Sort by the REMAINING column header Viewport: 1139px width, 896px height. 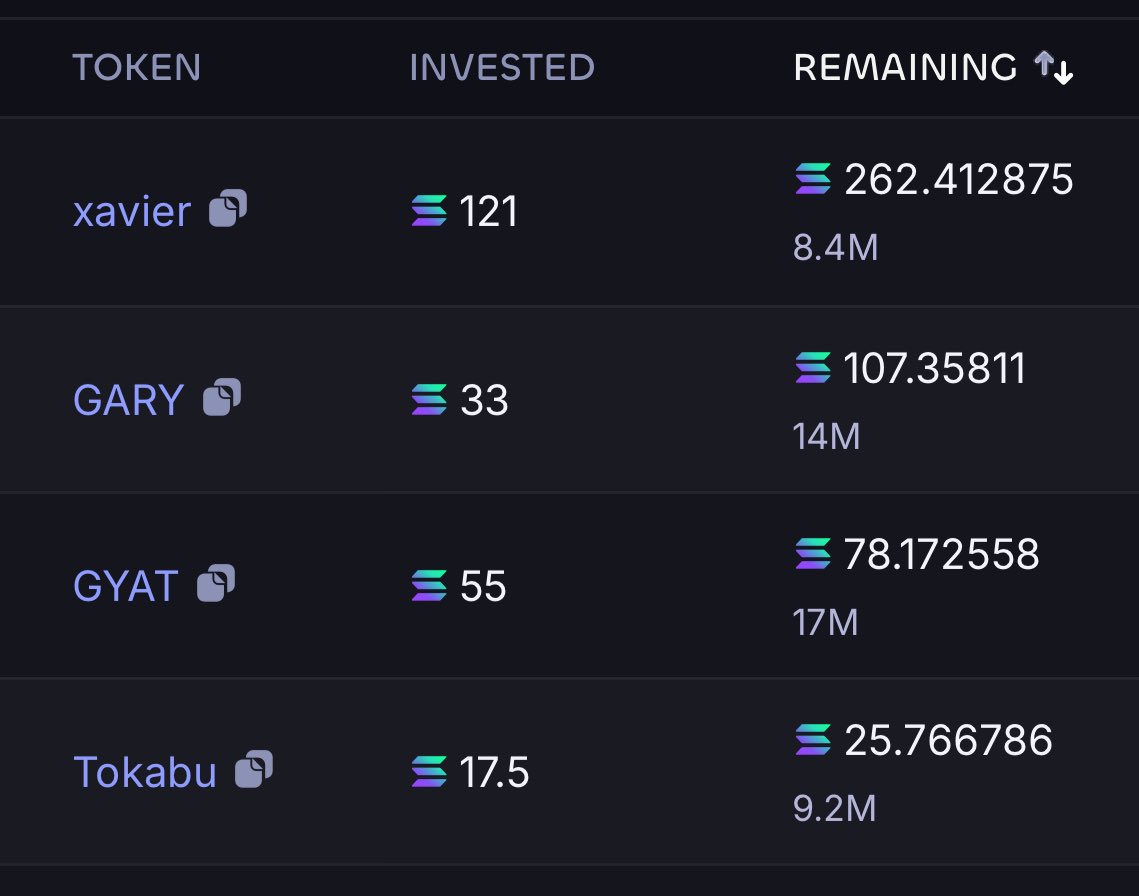905,68
